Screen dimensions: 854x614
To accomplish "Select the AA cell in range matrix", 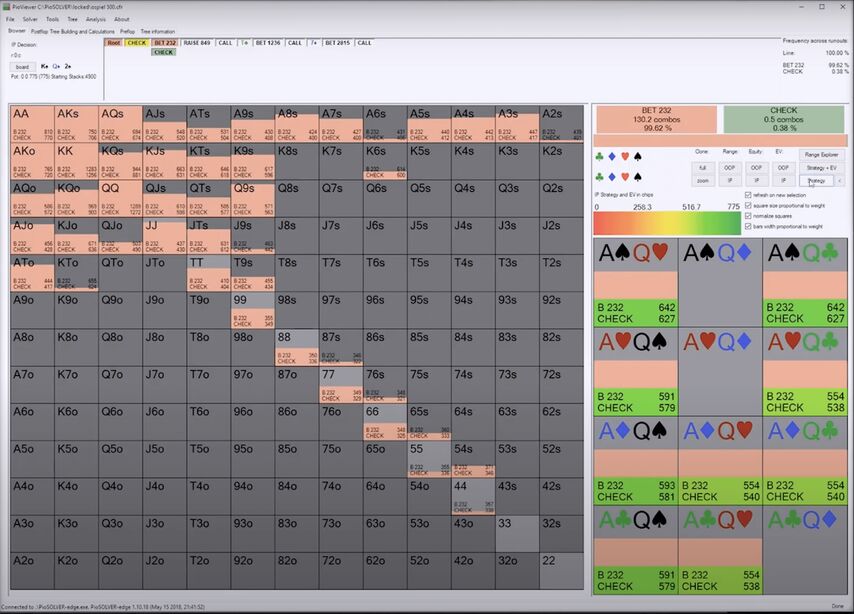I will (x=32, y=124).
